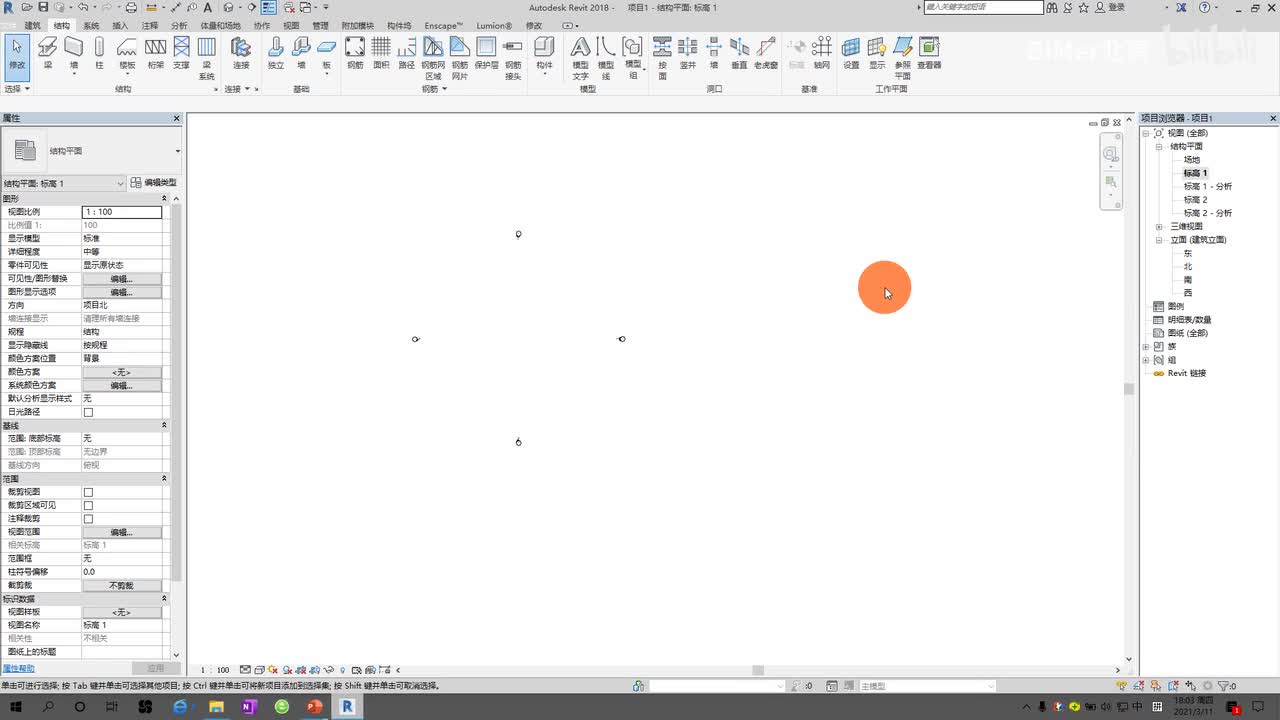Click the Windows Start button
The width and height of the screenshot is (1280, 720).
click(x=15, y=706)
